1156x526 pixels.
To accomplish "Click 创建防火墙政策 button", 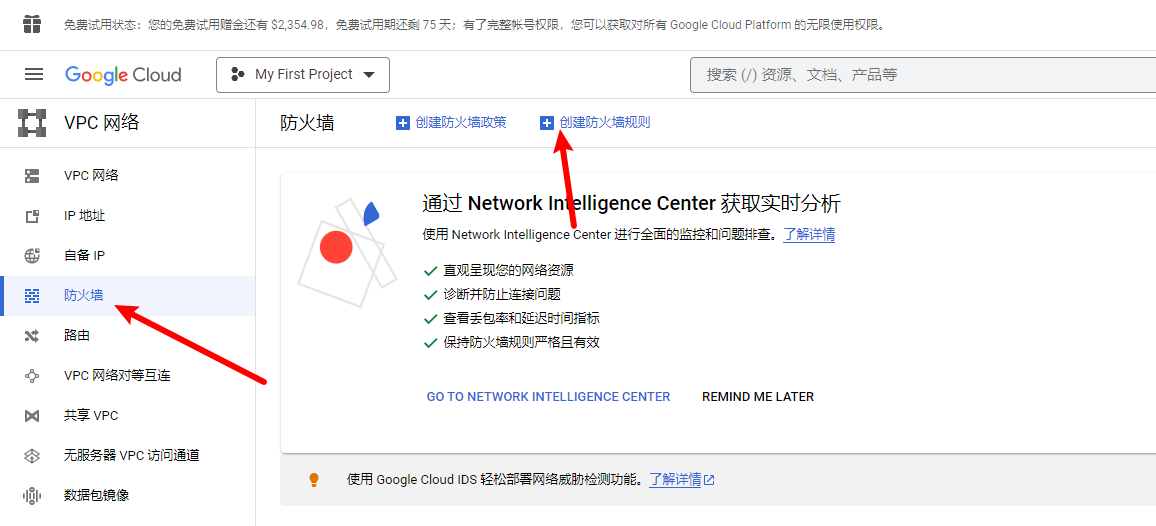I will click(x=452, y=123).
